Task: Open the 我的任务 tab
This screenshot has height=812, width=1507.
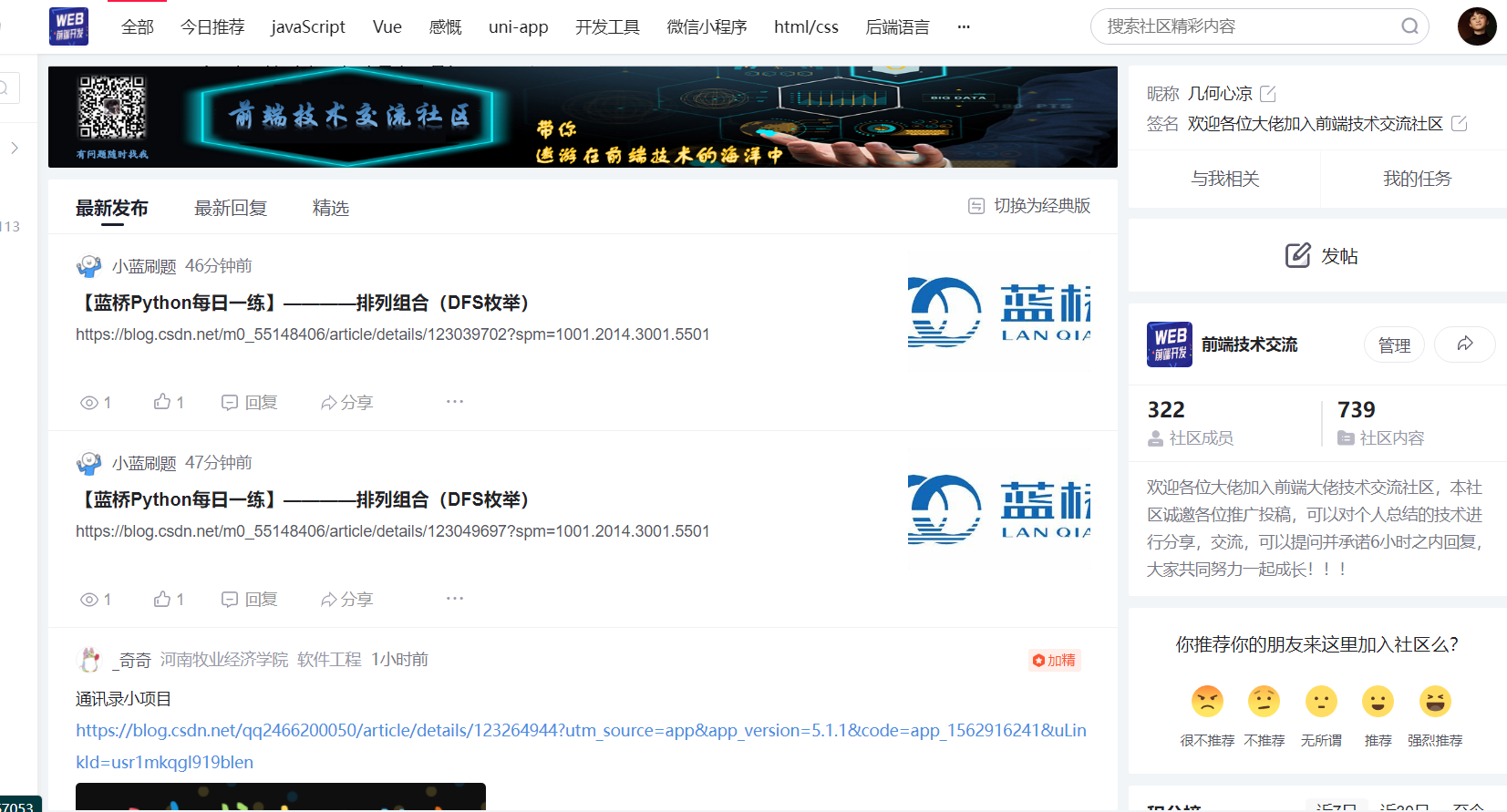Action: pyautogui.click(x=1416, y=179)
